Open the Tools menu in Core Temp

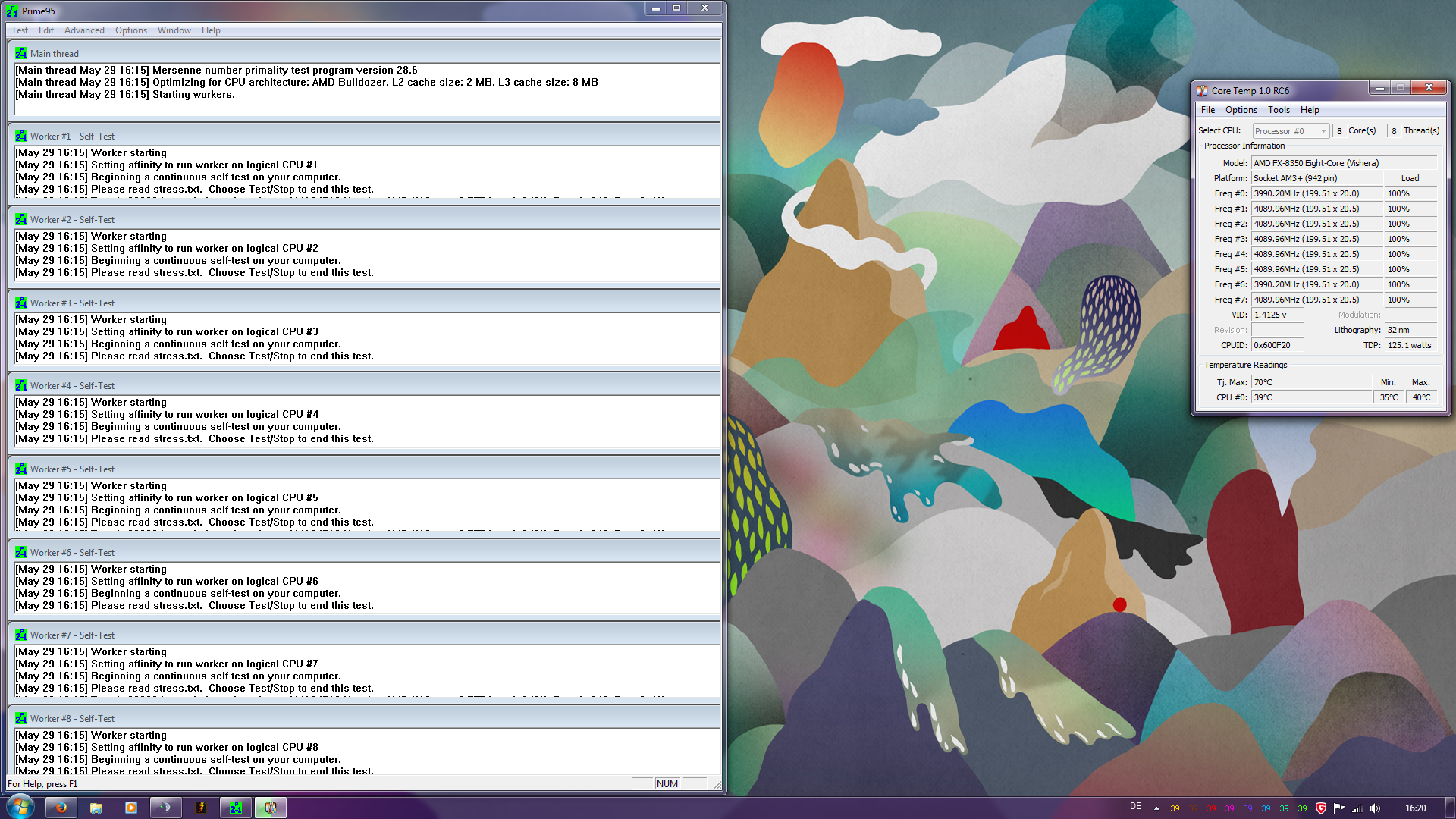click(1279, 110)
